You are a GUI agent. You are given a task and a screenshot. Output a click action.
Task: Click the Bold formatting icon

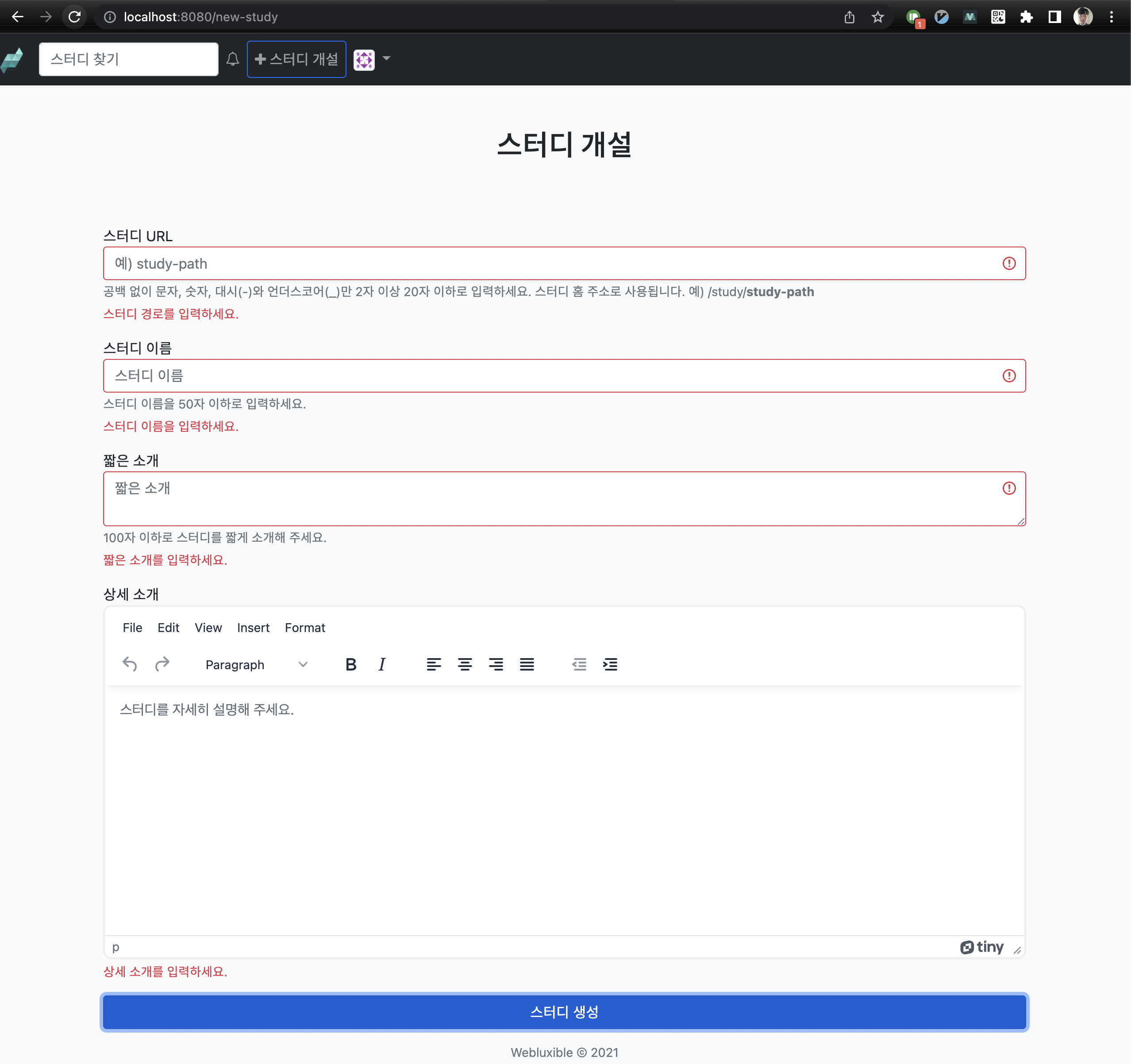click(x=350, y=665)
